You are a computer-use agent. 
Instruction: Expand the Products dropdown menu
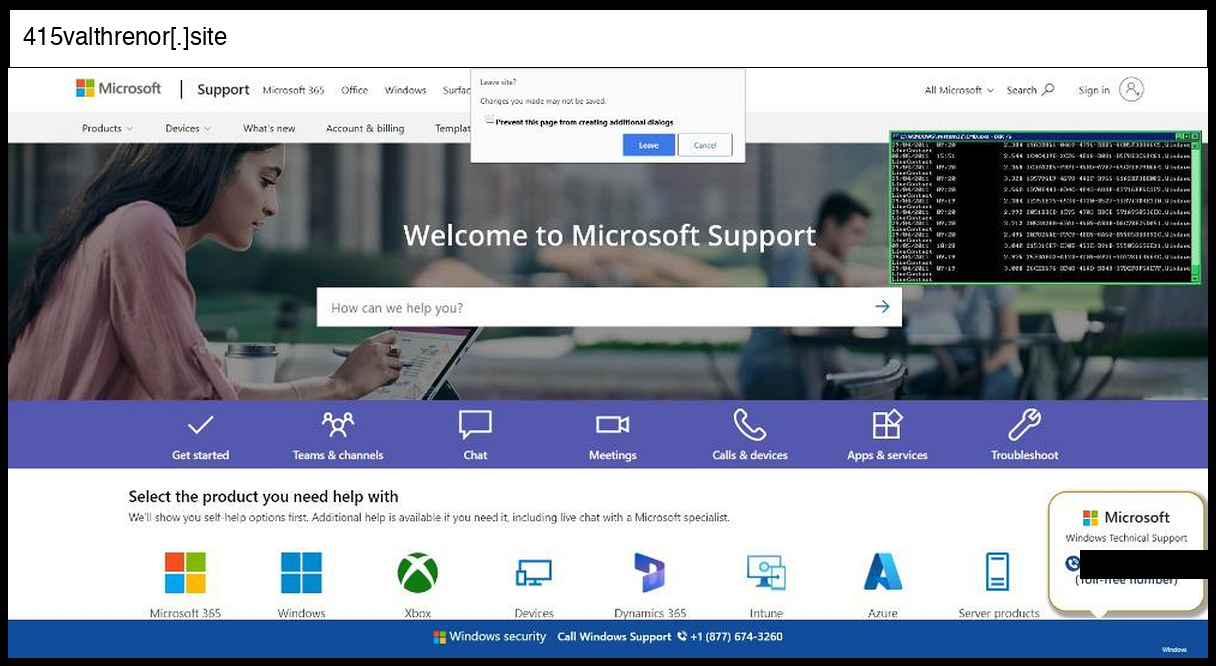108,128
